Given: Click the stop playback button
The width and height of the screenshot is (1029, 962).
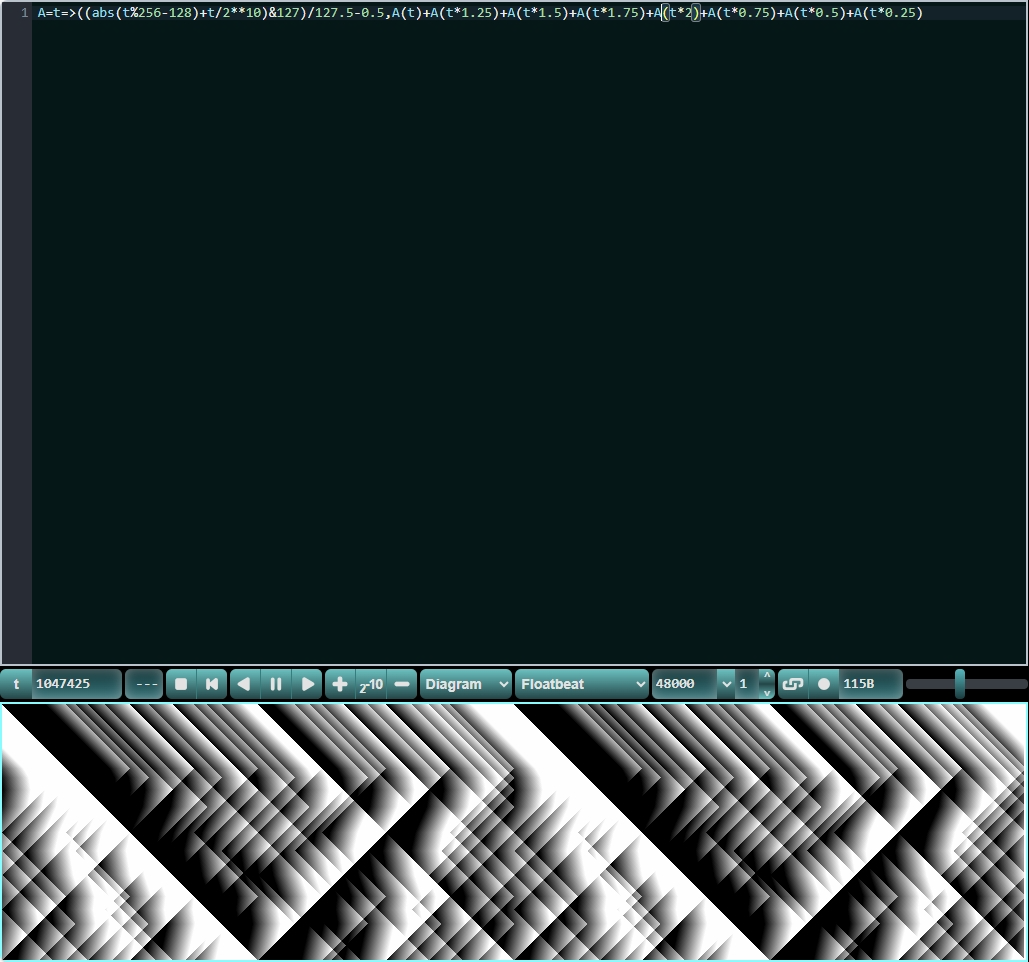Looking at the screenshot, I should [x=181, y=684].
